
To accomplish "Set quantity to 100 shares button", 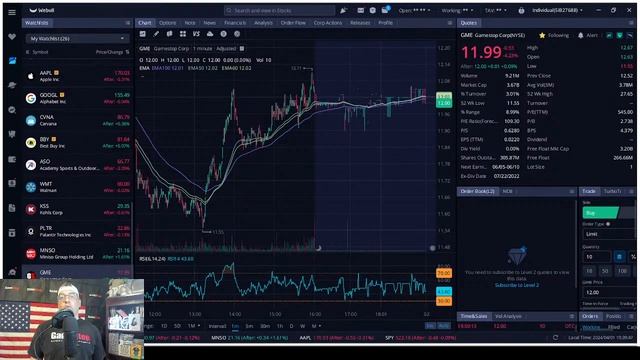I will [622, 271].
